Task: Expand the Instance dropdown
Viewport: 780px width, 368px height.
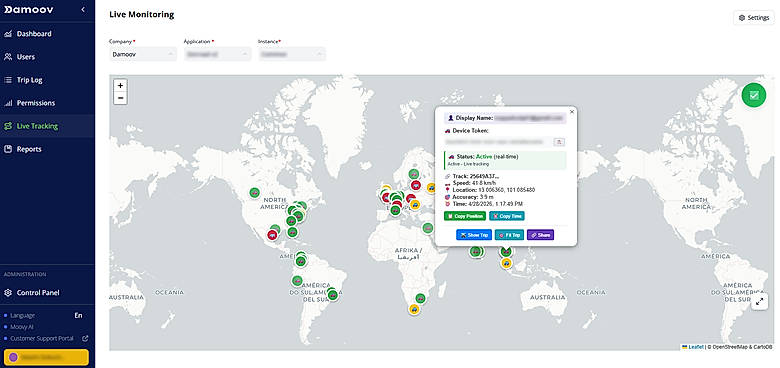Action: pos(292,54)
